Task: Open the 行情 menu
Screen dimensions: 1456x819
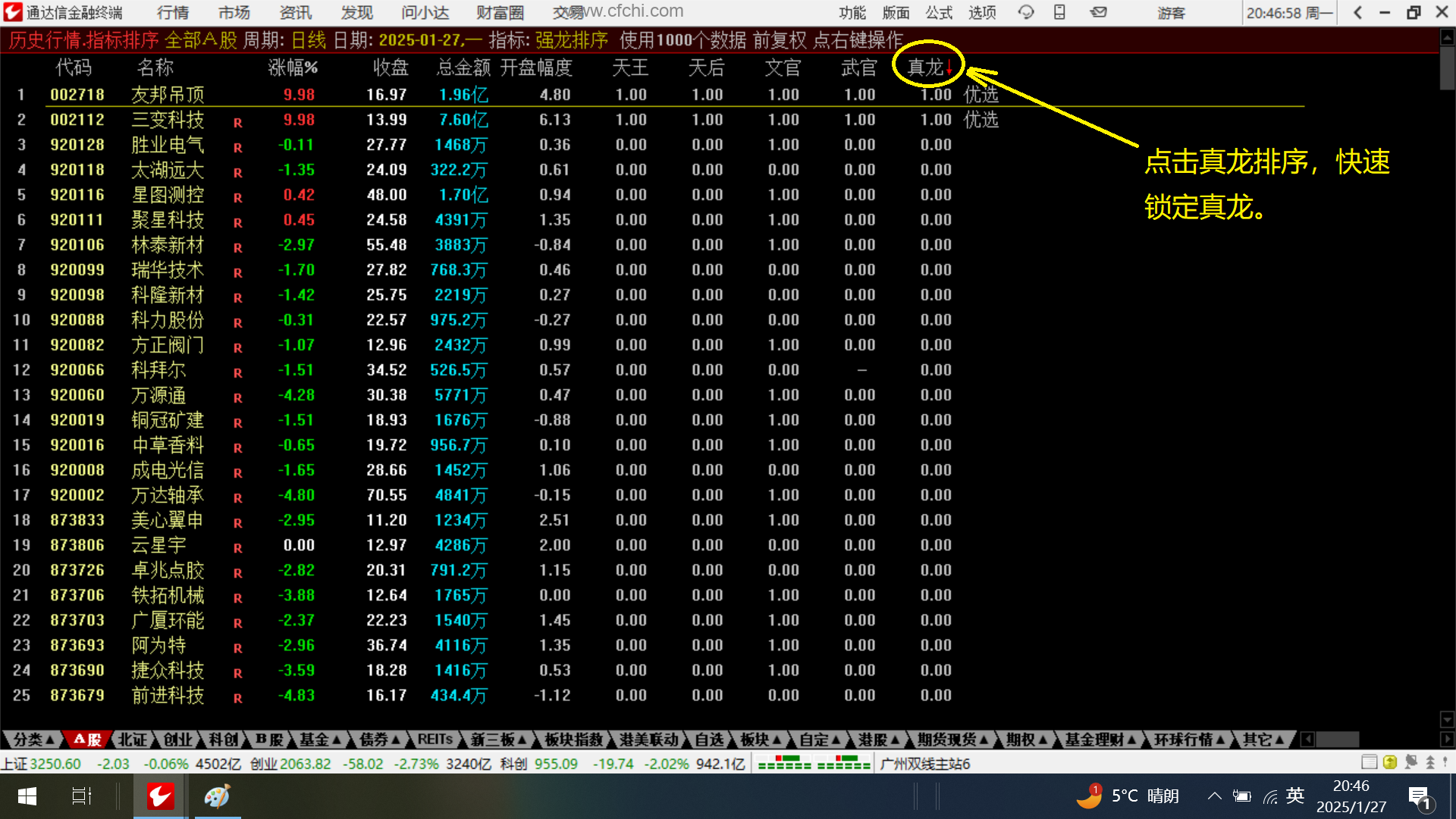Action: (x=173, y=12)
